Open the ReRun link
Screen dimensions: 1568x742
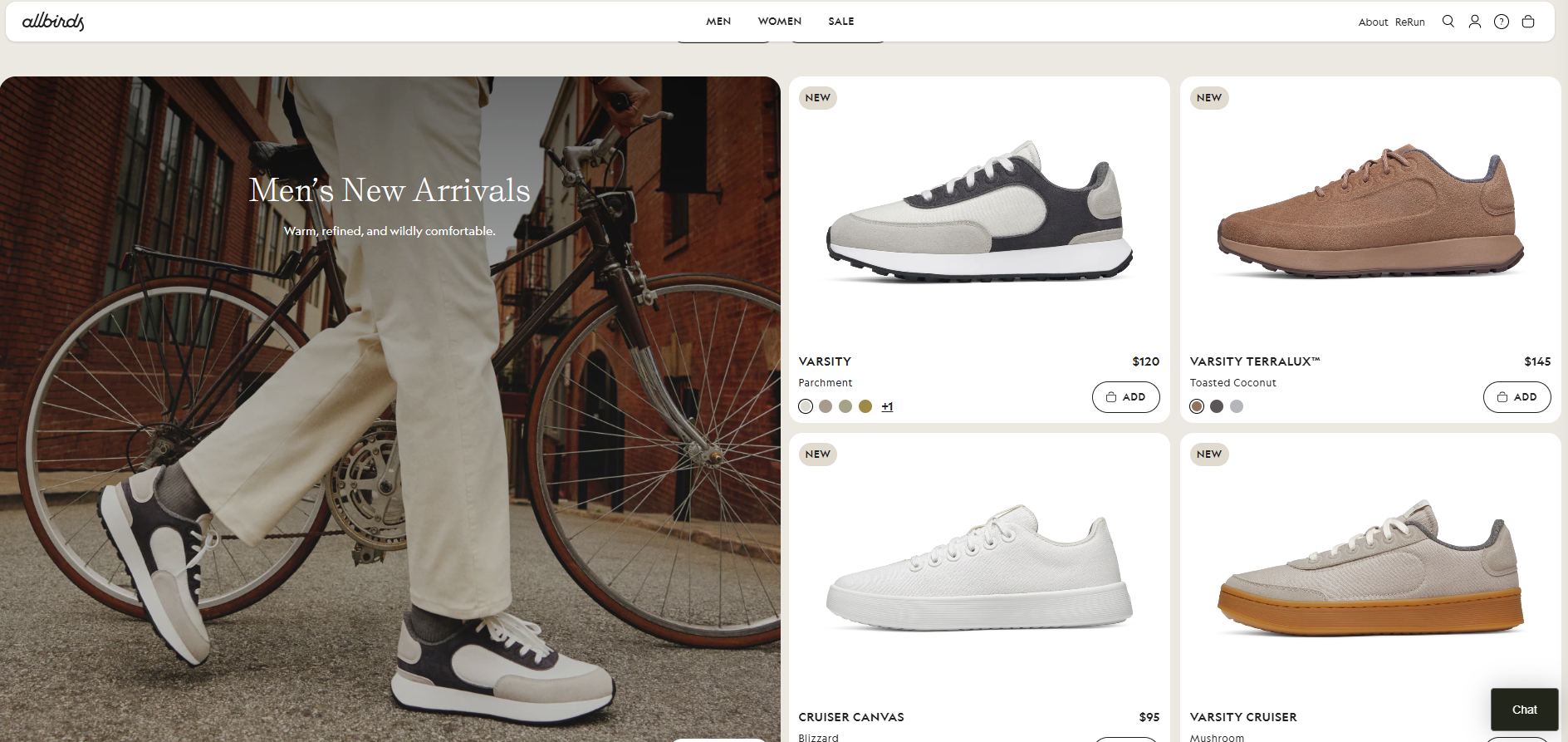[1409, 22]
